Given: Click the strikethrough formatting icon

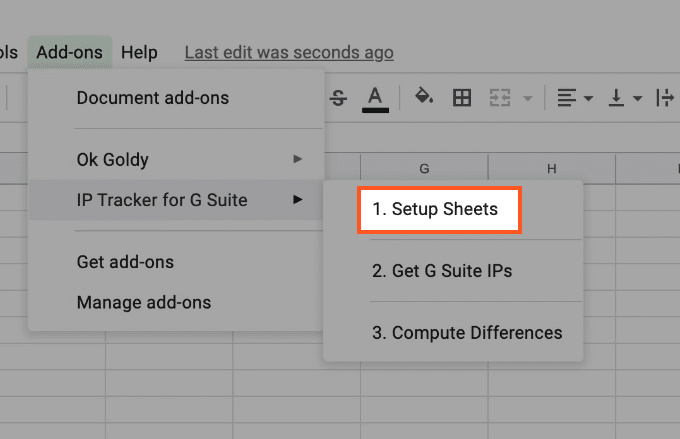Looking at the screenshot, I should [x=338, y=98].
